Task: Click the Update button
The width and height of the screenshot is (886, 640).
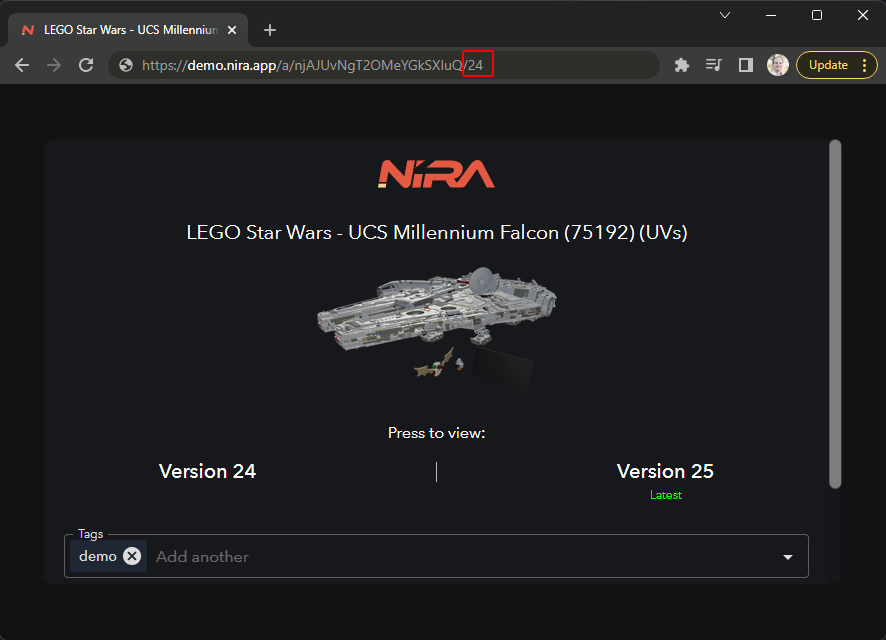Action: [x=828, y=66]
